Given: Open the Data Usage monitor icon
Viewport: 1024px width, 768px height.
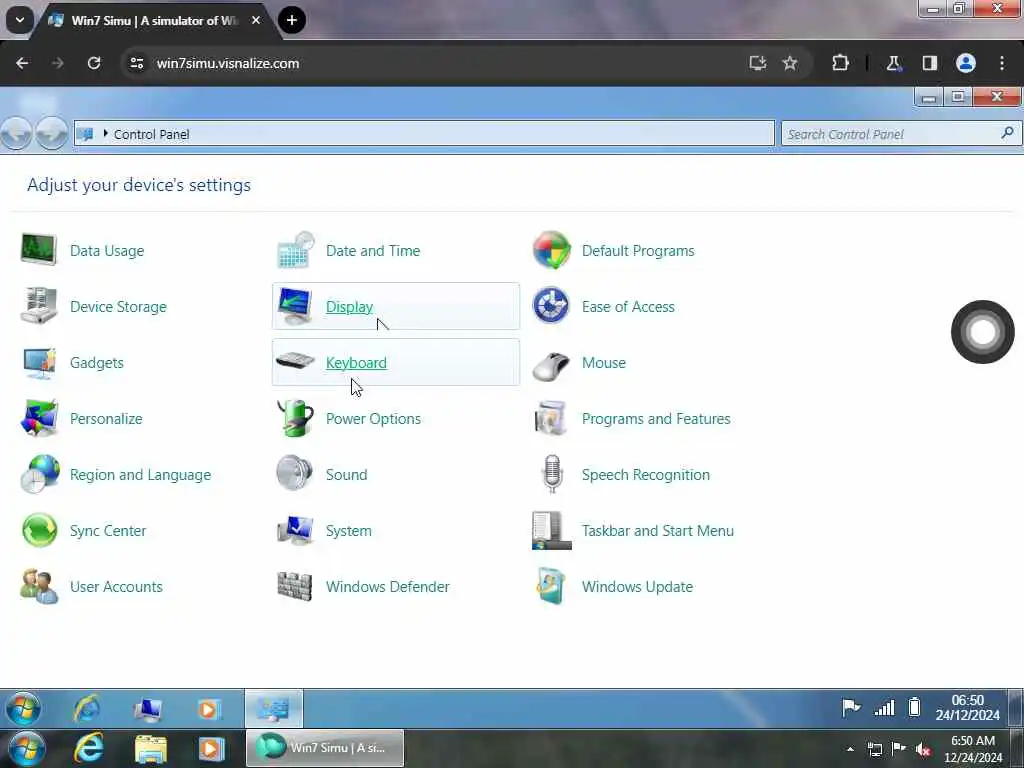Looking at the screenshot, I should coord(39,250).
